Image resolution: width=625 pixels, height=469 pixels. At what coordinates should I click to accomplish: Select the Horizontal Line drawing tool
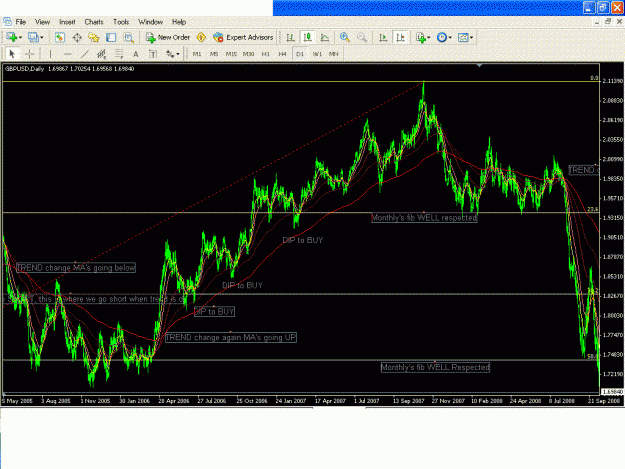pyautogui.click(x=67, y=54)
